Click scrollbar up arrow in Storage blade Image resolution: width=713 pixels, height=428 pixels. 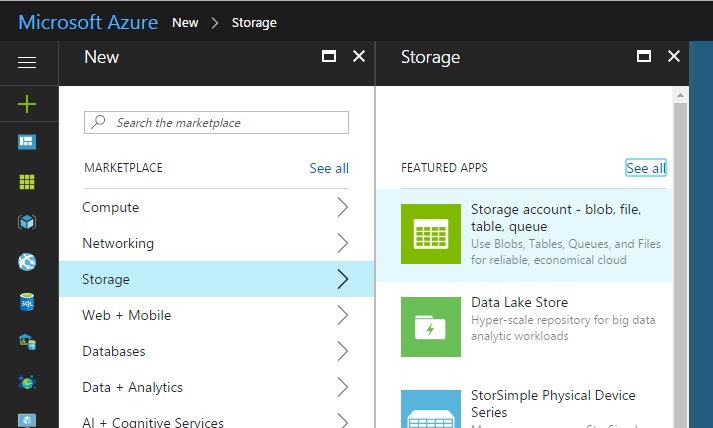680,95
